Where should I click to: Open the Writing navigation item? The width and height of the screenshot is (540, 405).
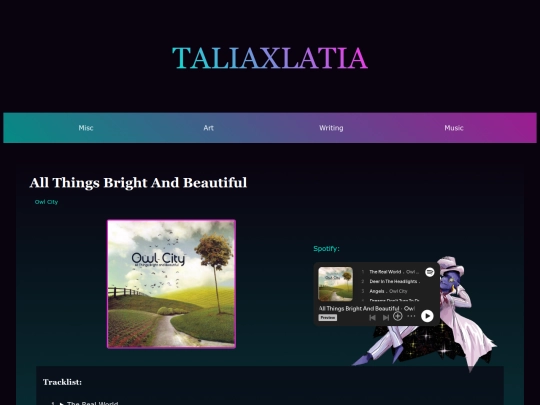coord(331,128)
